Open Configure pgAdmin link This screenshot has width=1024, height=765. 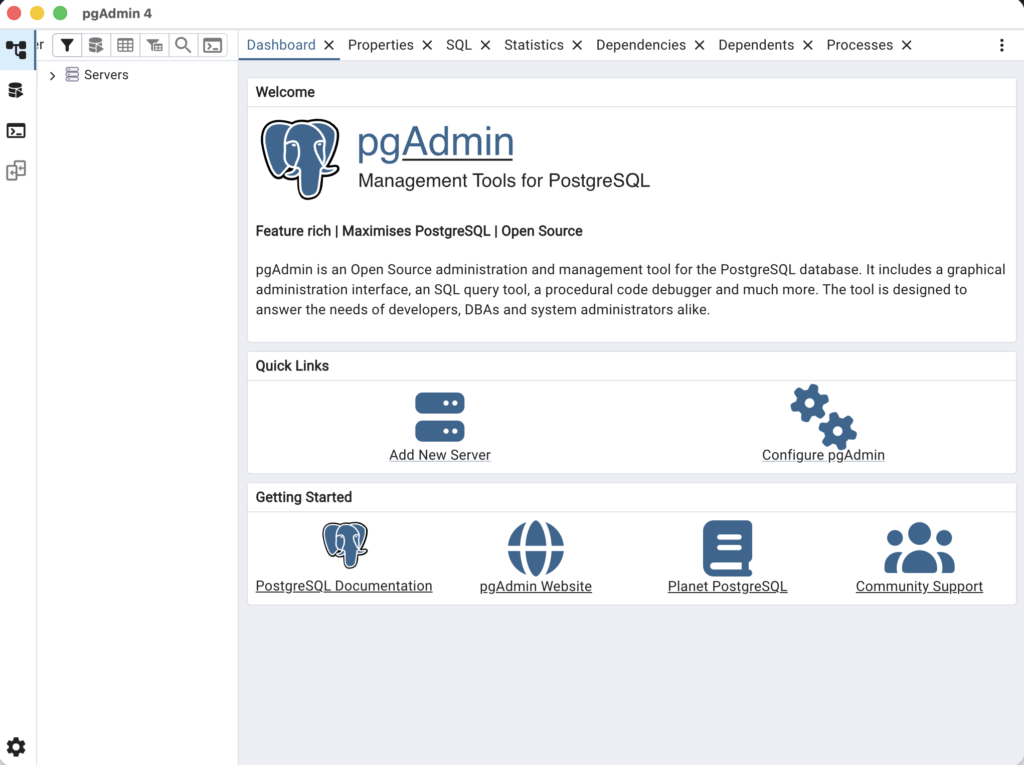tap(823, 455)
